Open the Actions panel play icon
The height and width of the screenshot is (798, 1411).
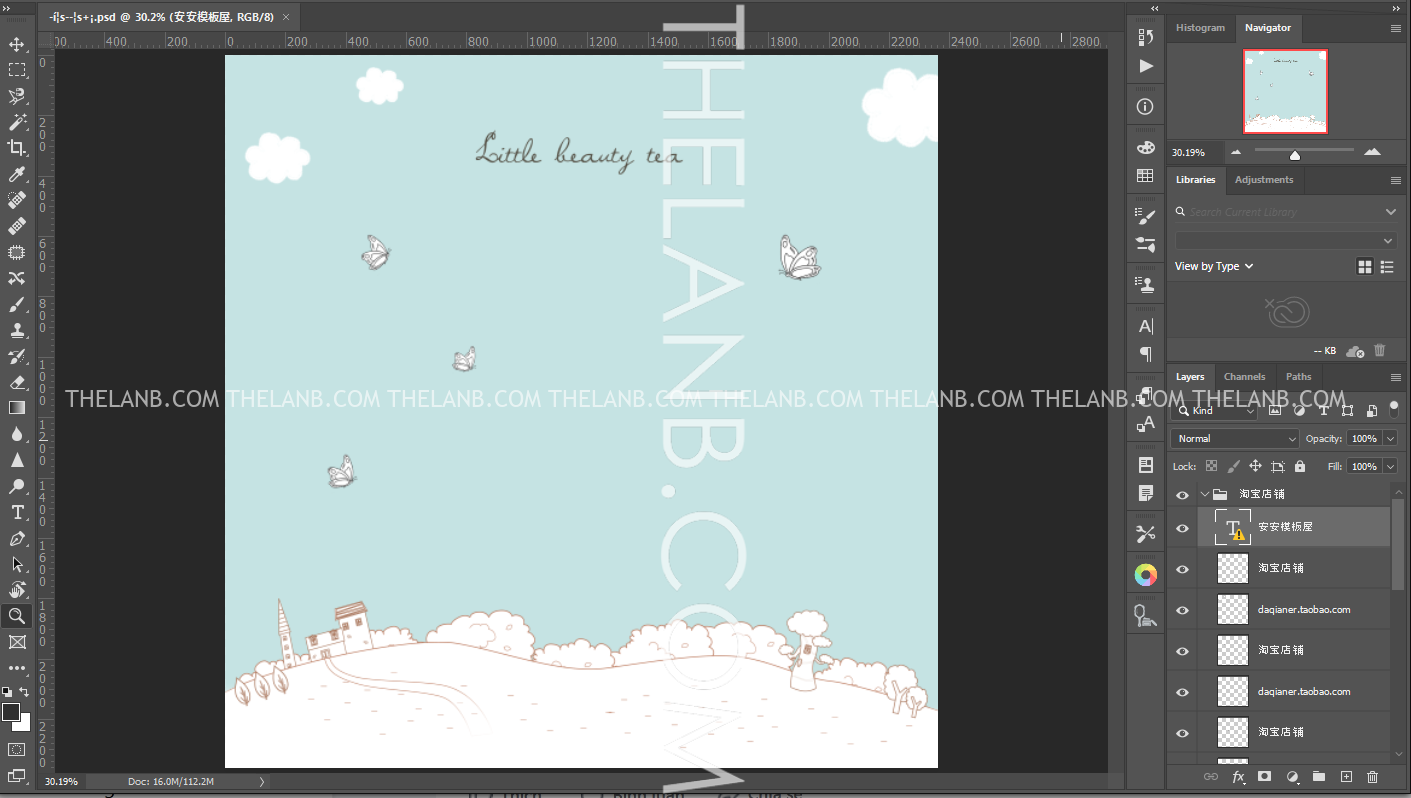coord(1146,66)
